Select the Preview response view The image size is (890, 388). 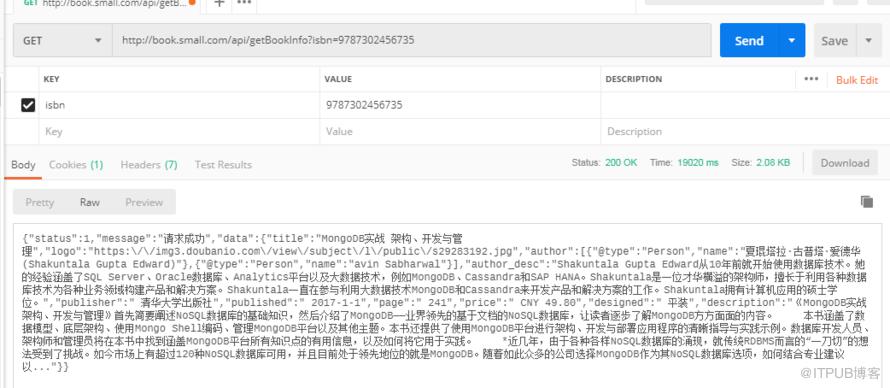click(x=144, y=202)
